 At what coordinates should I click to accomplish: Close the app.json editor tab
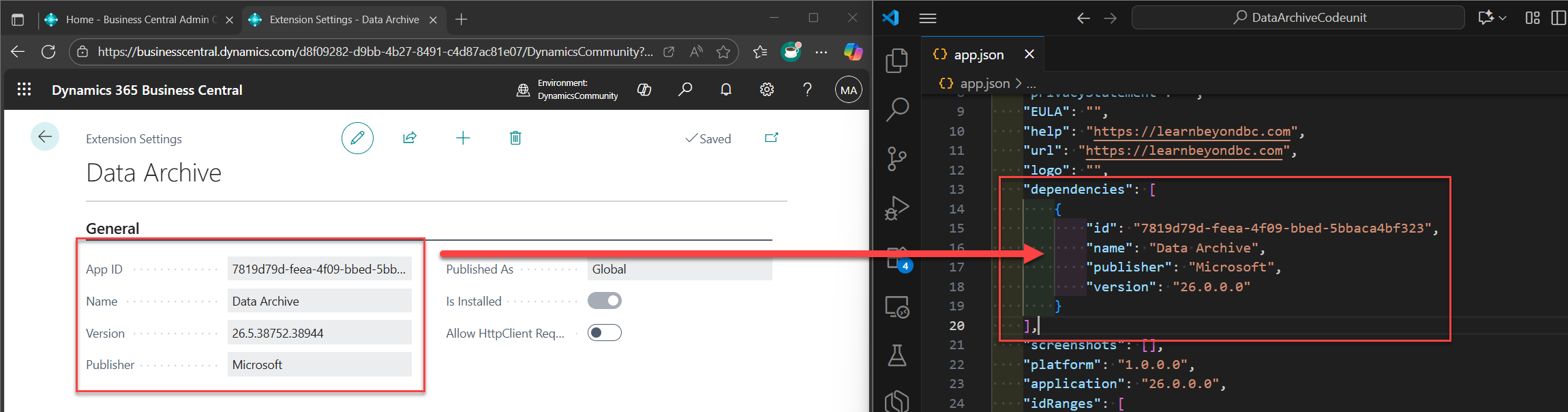pyautogui.click(x=1029, y=55)
